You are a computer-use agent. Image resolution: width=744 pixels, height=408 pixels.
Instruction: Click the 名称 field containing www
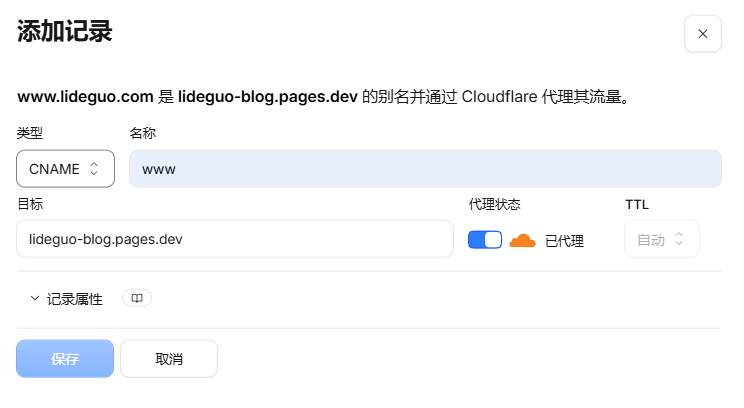pyautogui.click(x=425, y=168)
